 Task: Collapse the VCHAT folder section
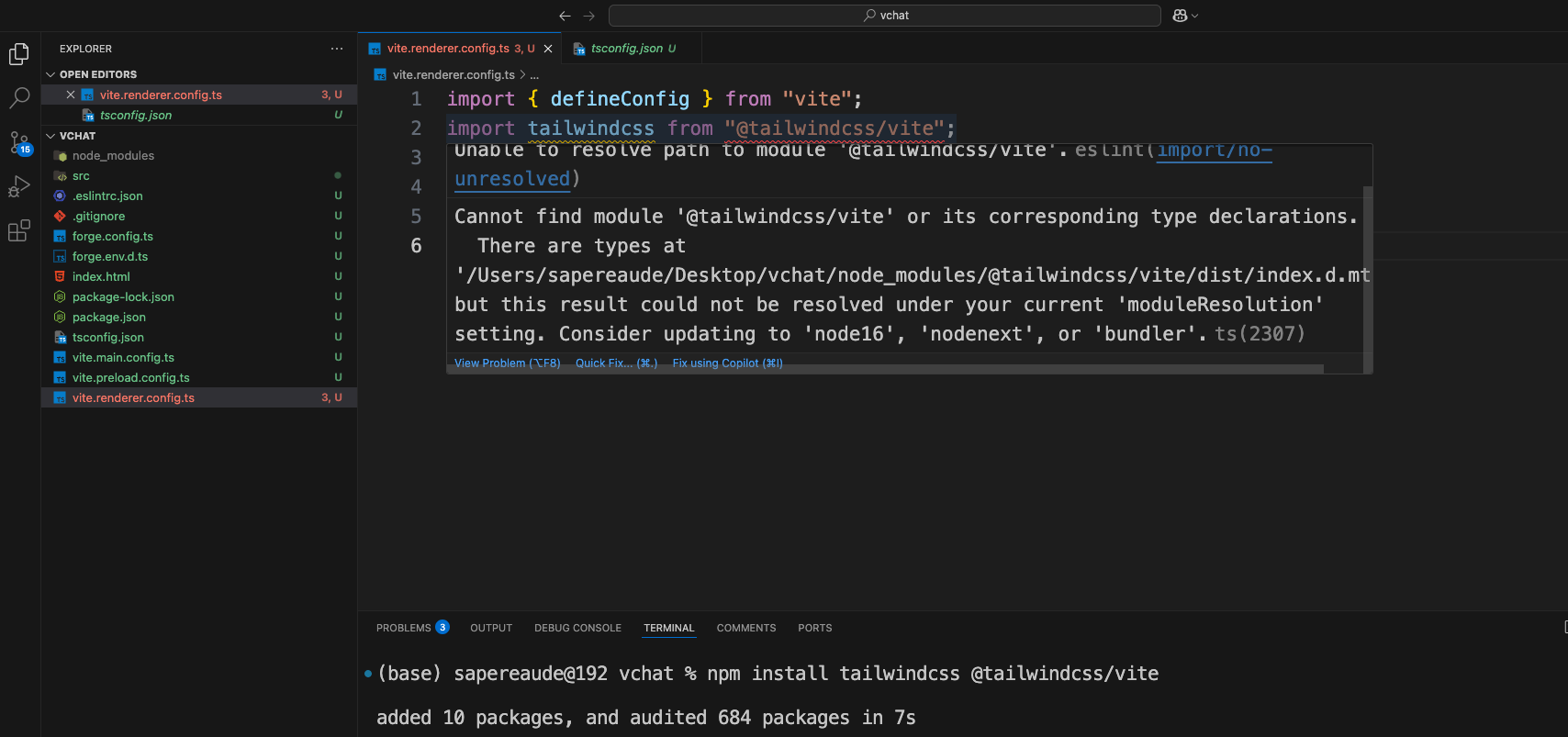pos(51,136)
